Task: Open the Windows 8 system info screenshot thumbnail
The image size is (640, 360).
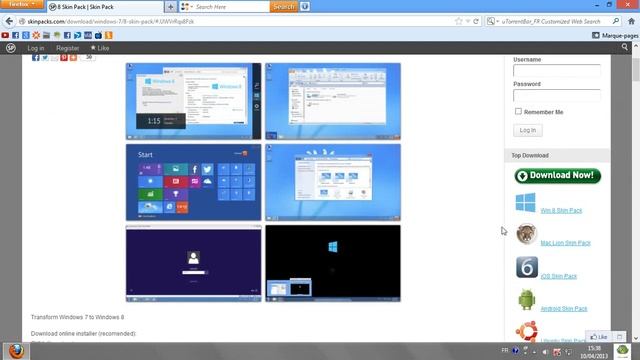Action: click(x=193, y=101)
